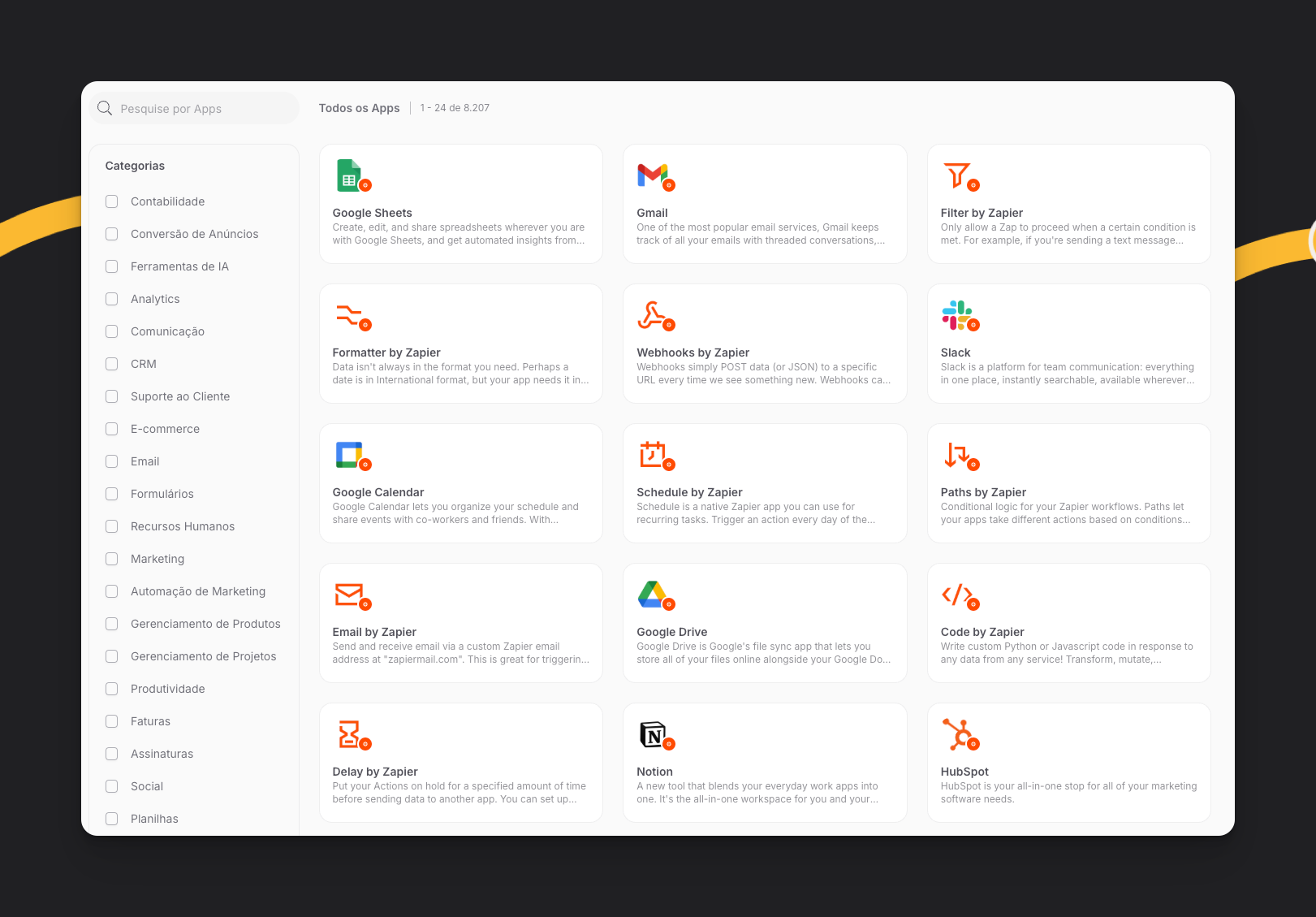Select the Comunicação checkbox
This screenshot has width=1316, height=917.
(x=112, y=331)
